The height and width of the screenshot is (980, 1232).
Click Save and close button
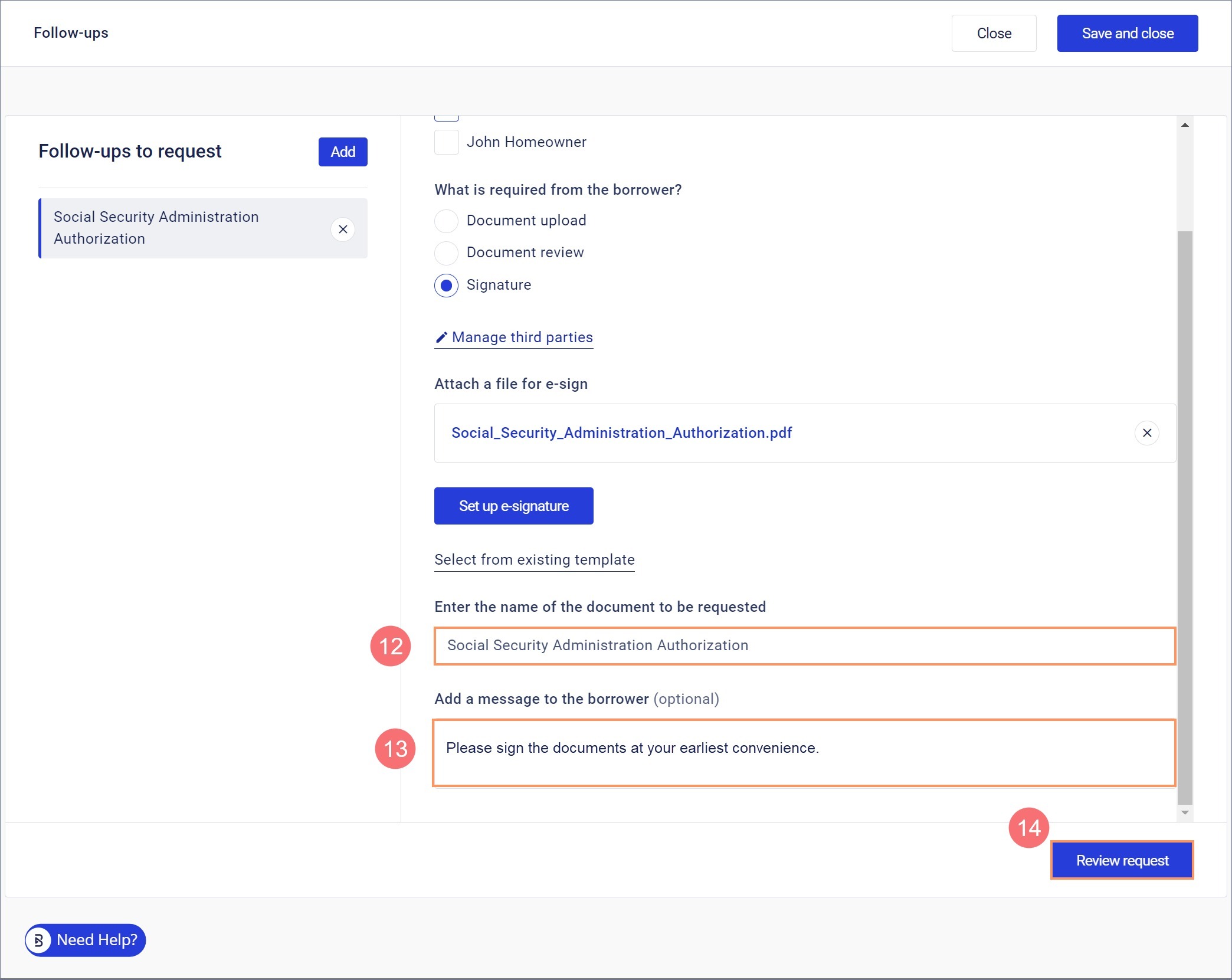pos(1127,34)
